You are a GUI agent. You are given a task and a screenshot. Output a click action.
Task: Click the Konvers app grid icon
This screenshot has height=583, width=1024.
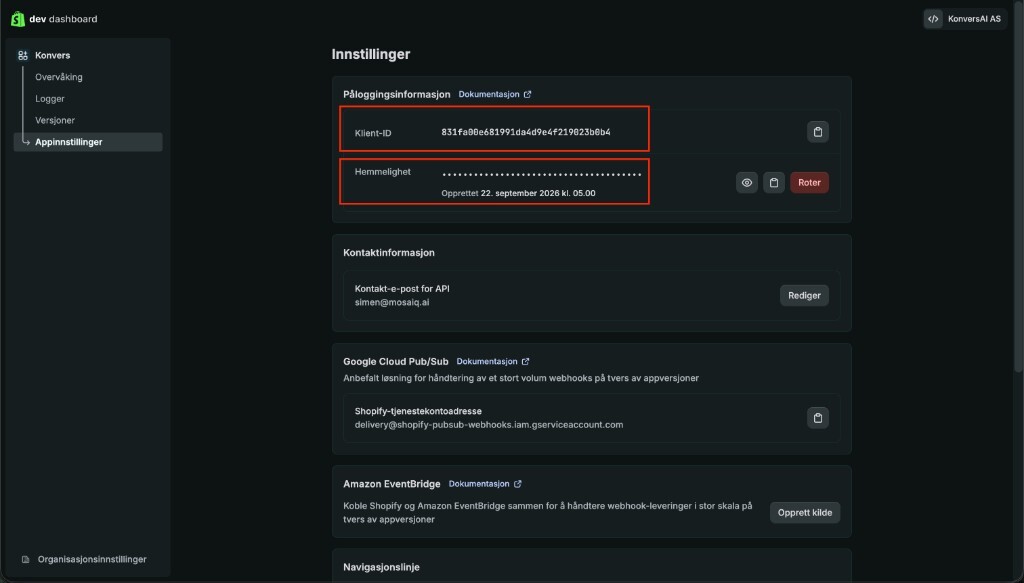23,55
